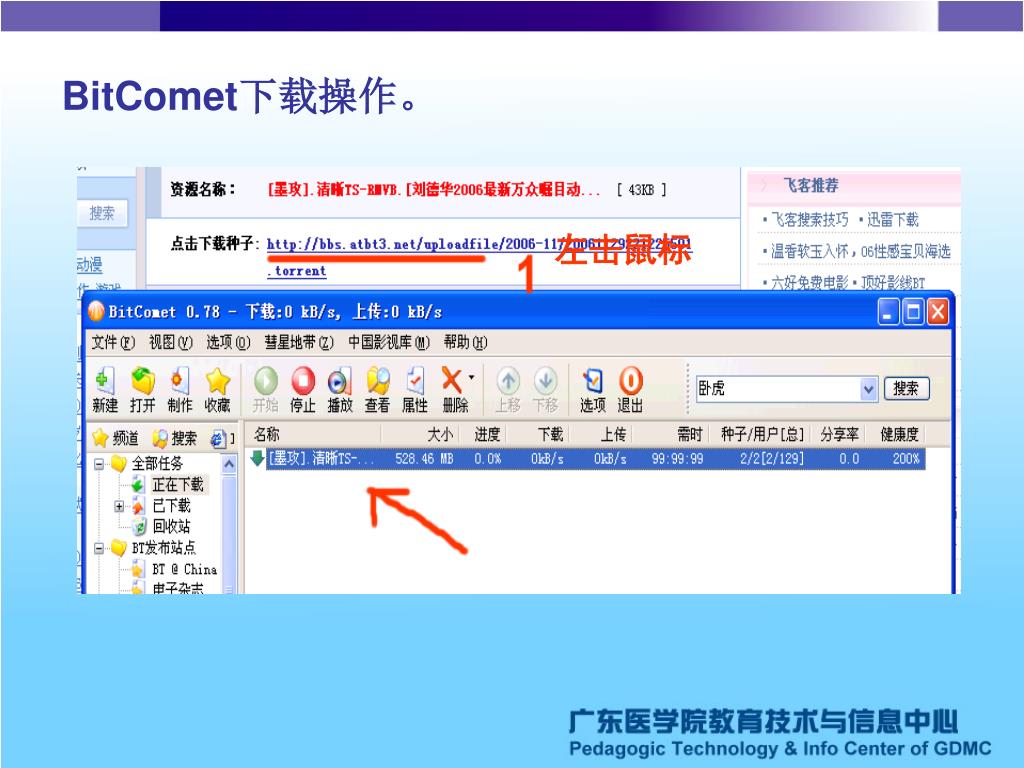Click the 99:99:99 time remaining cell
1024x768 pixels.
(x=677, y=459)
